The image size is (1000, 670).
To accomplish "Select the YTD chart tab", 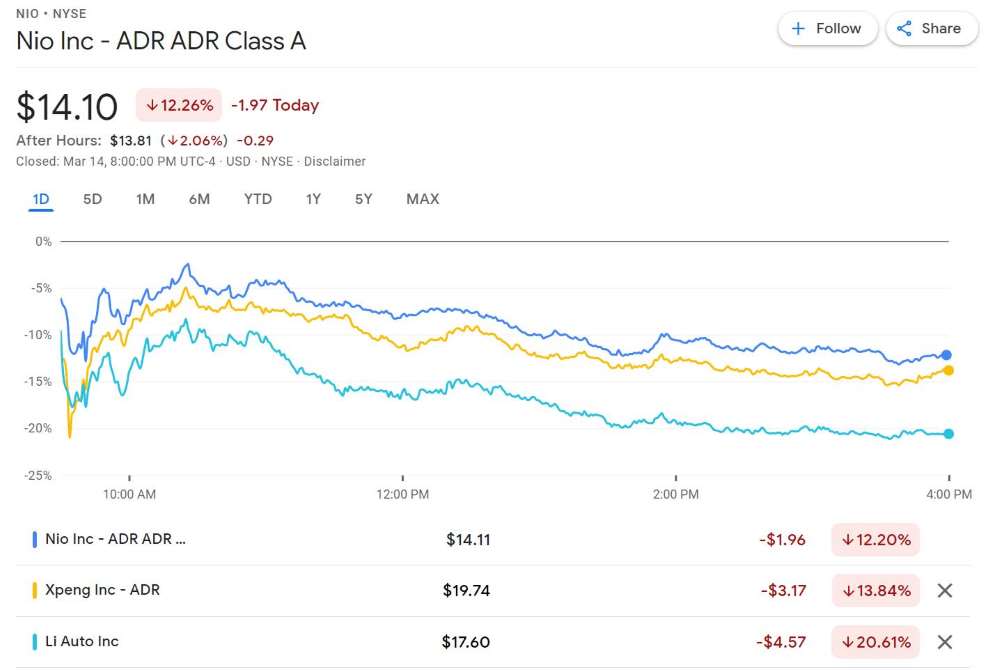I will [258, 199].
